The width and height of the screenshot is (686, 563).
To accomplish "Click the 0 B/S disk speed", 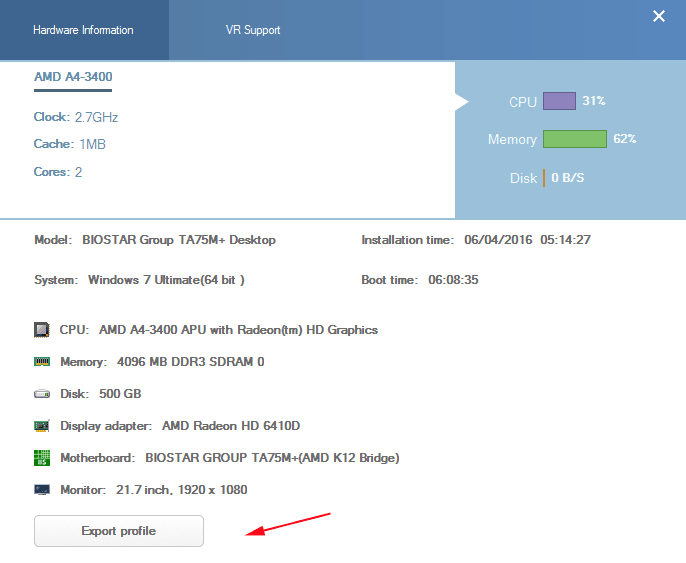I will (x=567, y=178).
